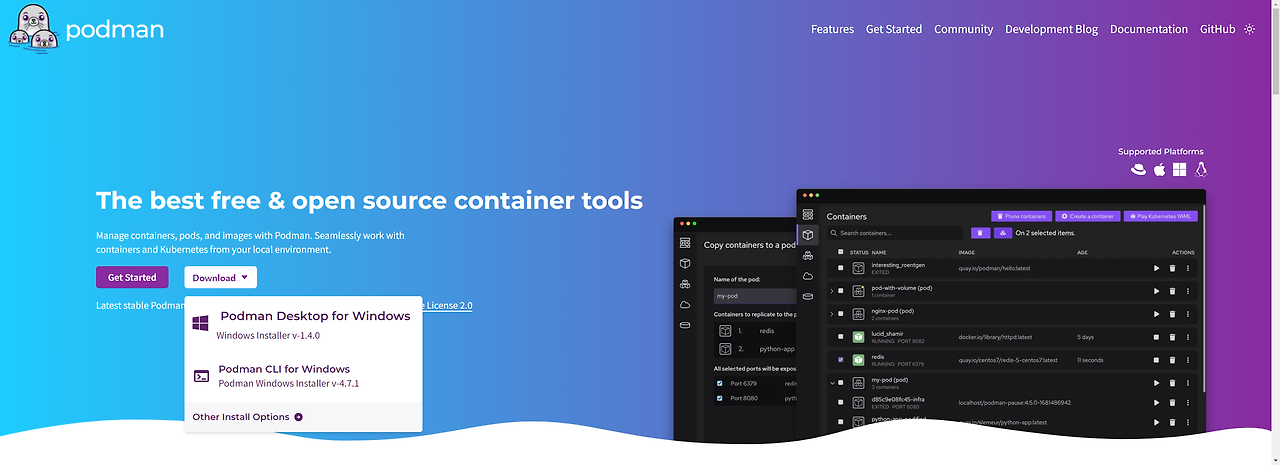Open pods icon in Containers window sidebar
The width and height of the screenshot is (1280, 465).
tap(808, 256)
